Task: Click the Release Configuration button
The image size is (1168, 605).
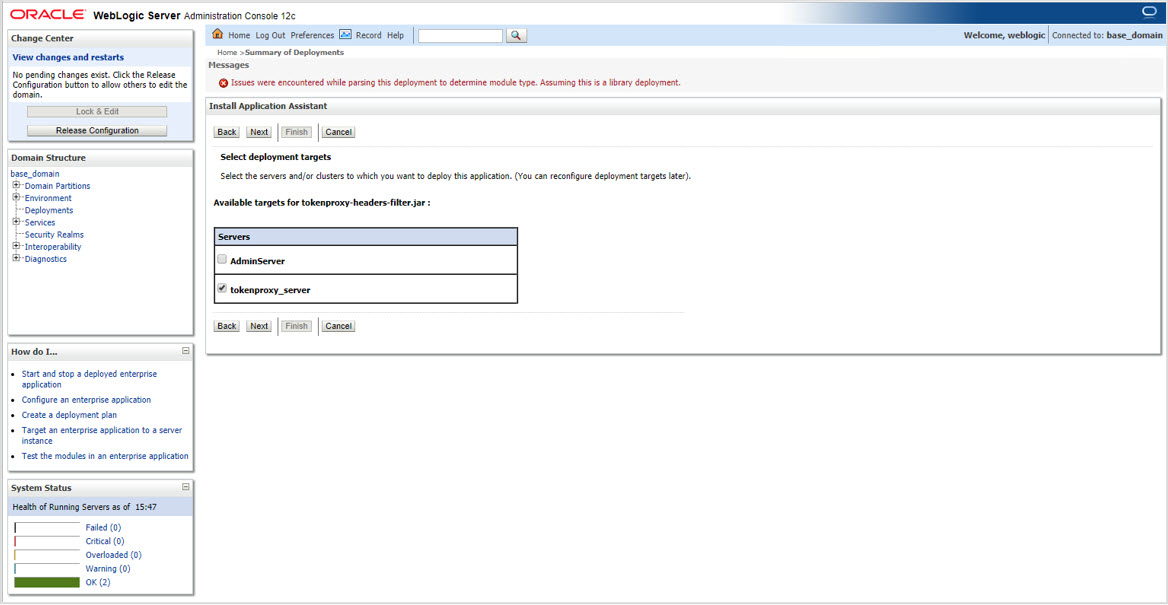Action: [97, 130]
